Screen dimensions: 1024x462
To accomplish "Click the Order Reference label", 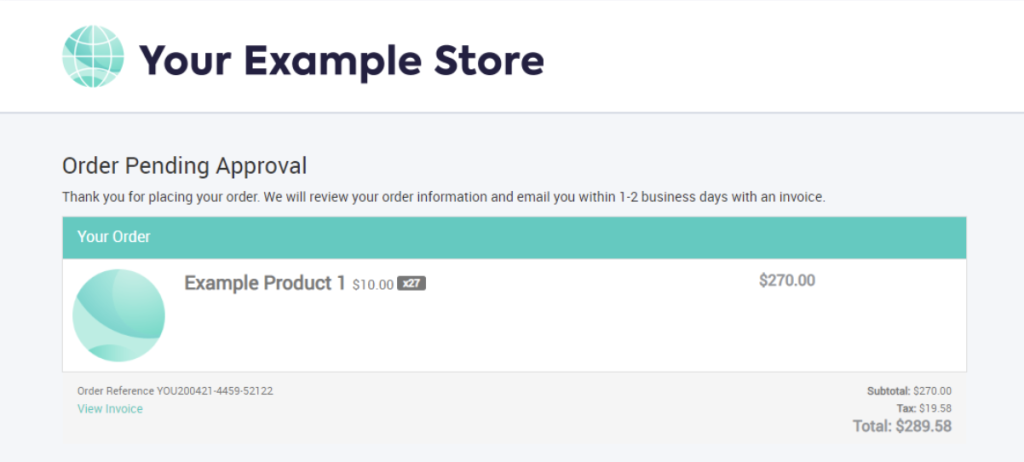I will (116, 391).
